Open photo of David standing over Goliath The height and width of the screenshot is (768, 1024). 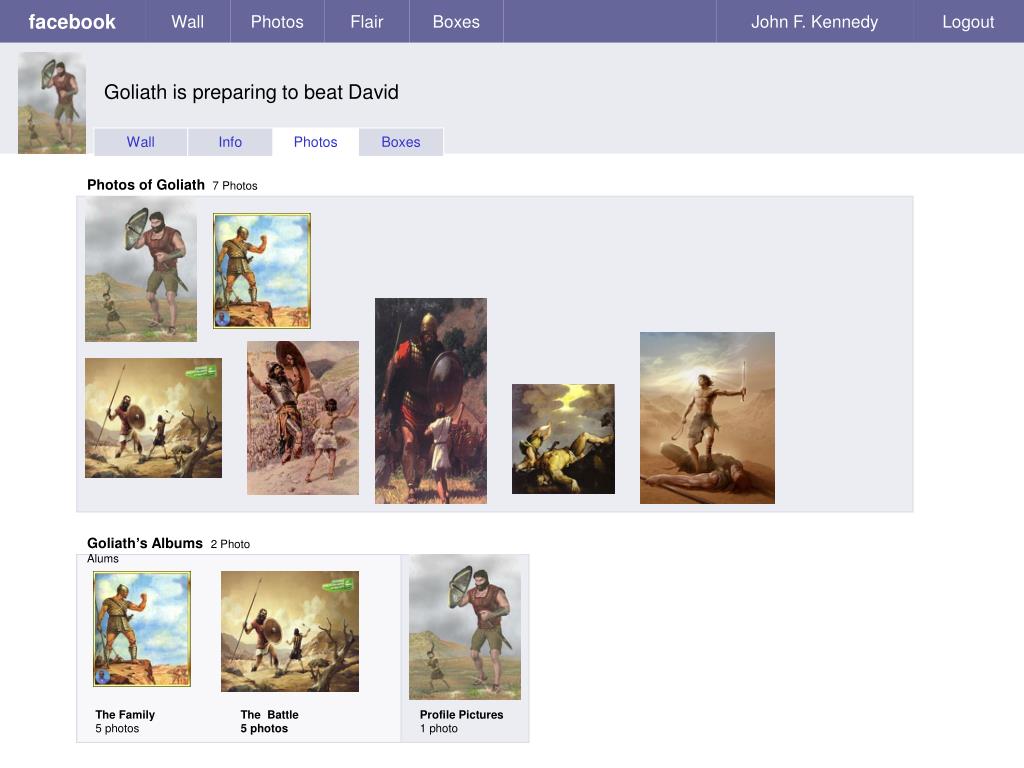point(707,418)
